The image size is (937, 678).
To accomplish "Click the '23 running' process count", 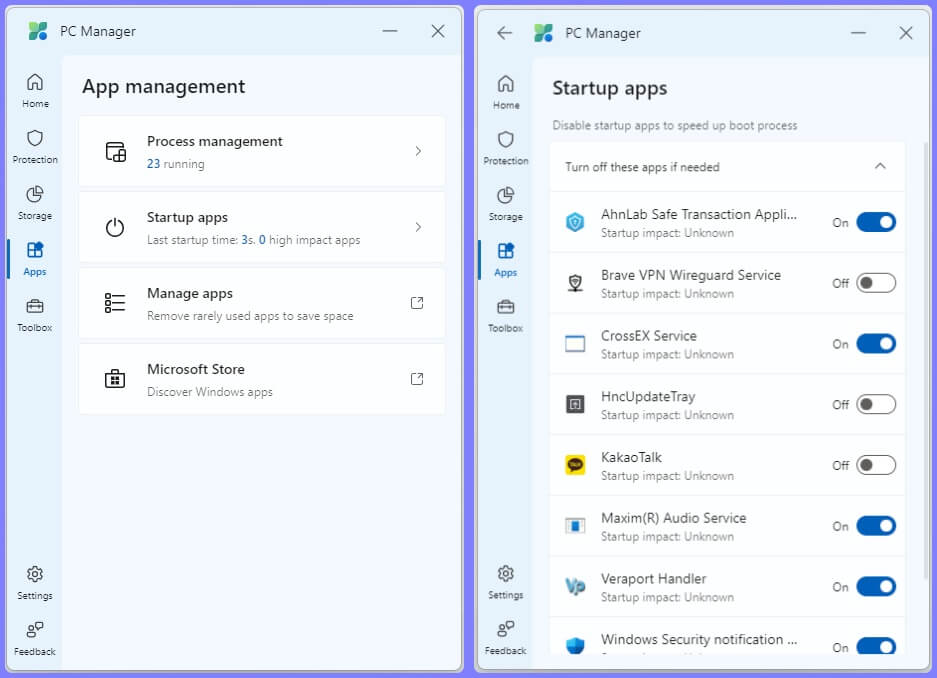I will tap(176, 164).
